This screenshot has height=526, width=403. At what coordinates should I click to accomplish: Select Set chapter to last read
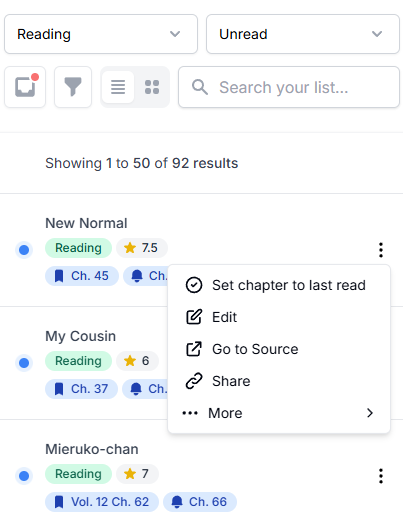(x=279, y=285)
